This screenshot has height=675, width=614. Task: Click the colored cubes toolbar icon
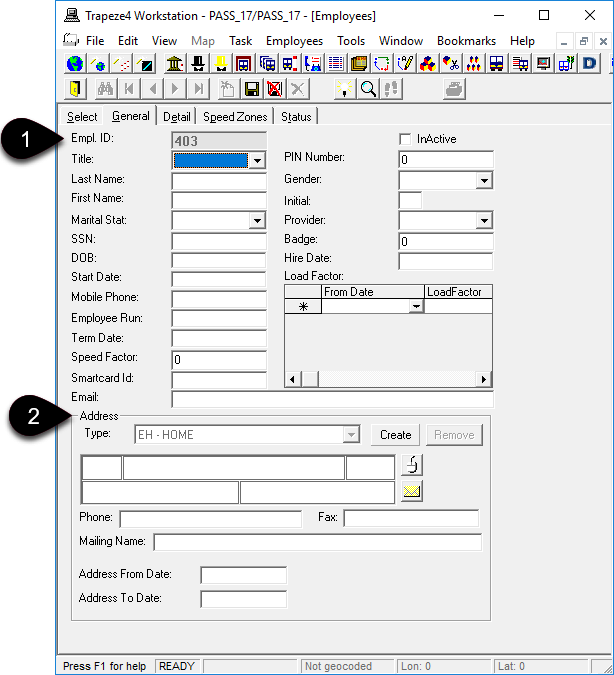[x=428, y=64]
